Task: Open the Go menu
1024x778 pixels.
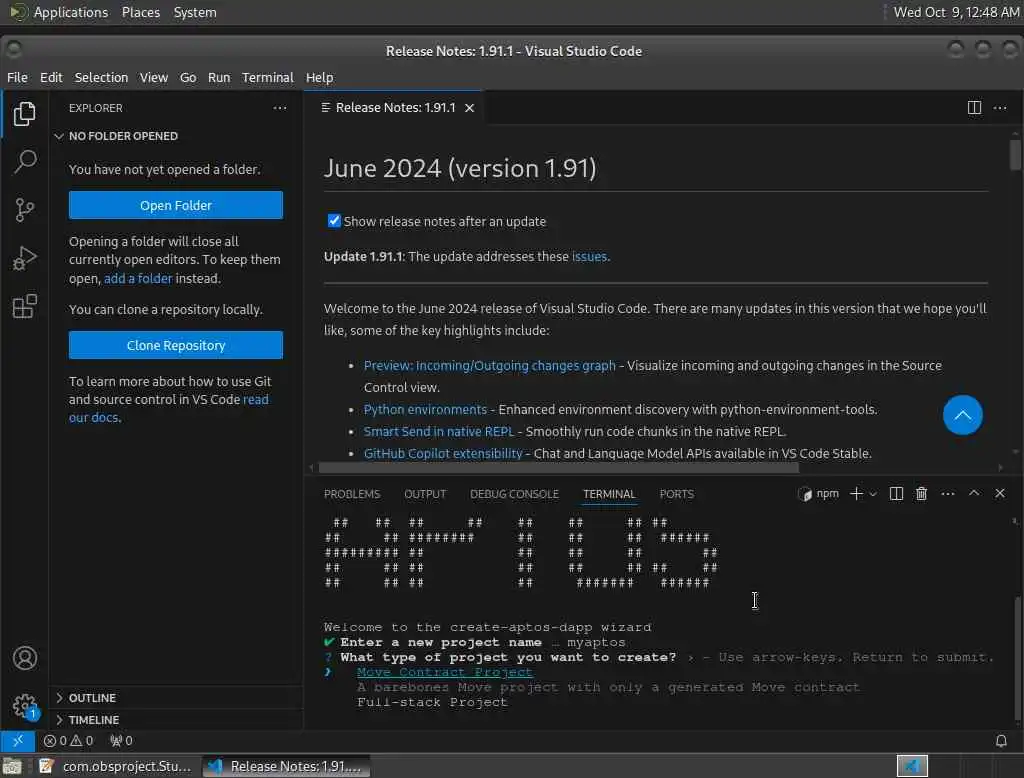Action: pyautogui.click(x=188, y=77)
